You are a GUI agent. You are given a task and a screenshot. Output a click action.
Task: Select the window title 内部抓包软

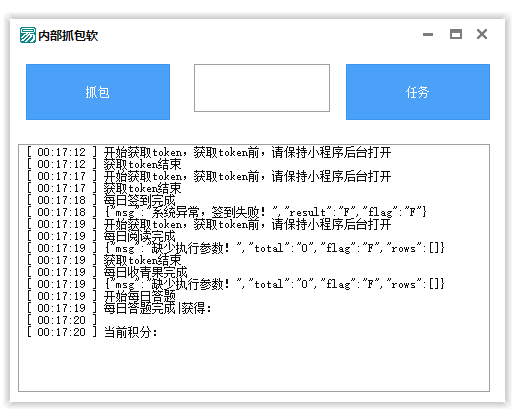tap(68, 35)
